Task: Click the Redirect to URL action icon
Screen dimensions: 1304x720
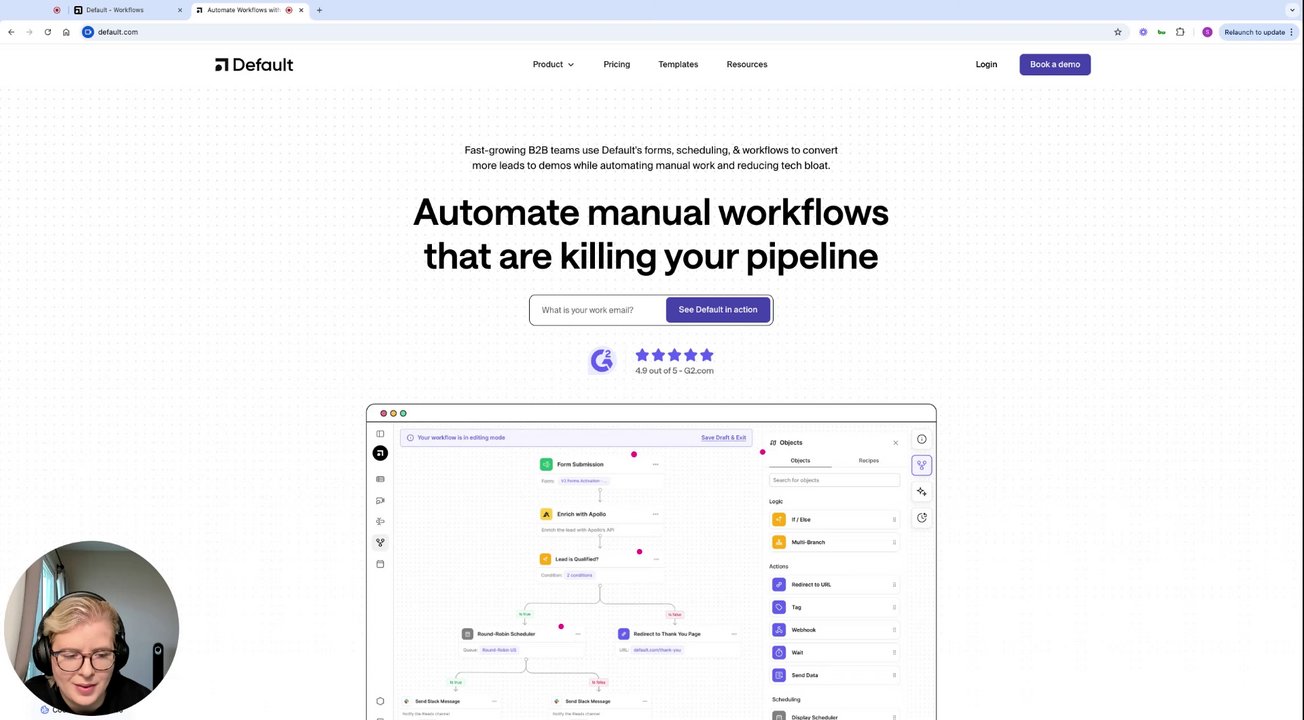Action: pyautogui.click(x=779, y=585)
